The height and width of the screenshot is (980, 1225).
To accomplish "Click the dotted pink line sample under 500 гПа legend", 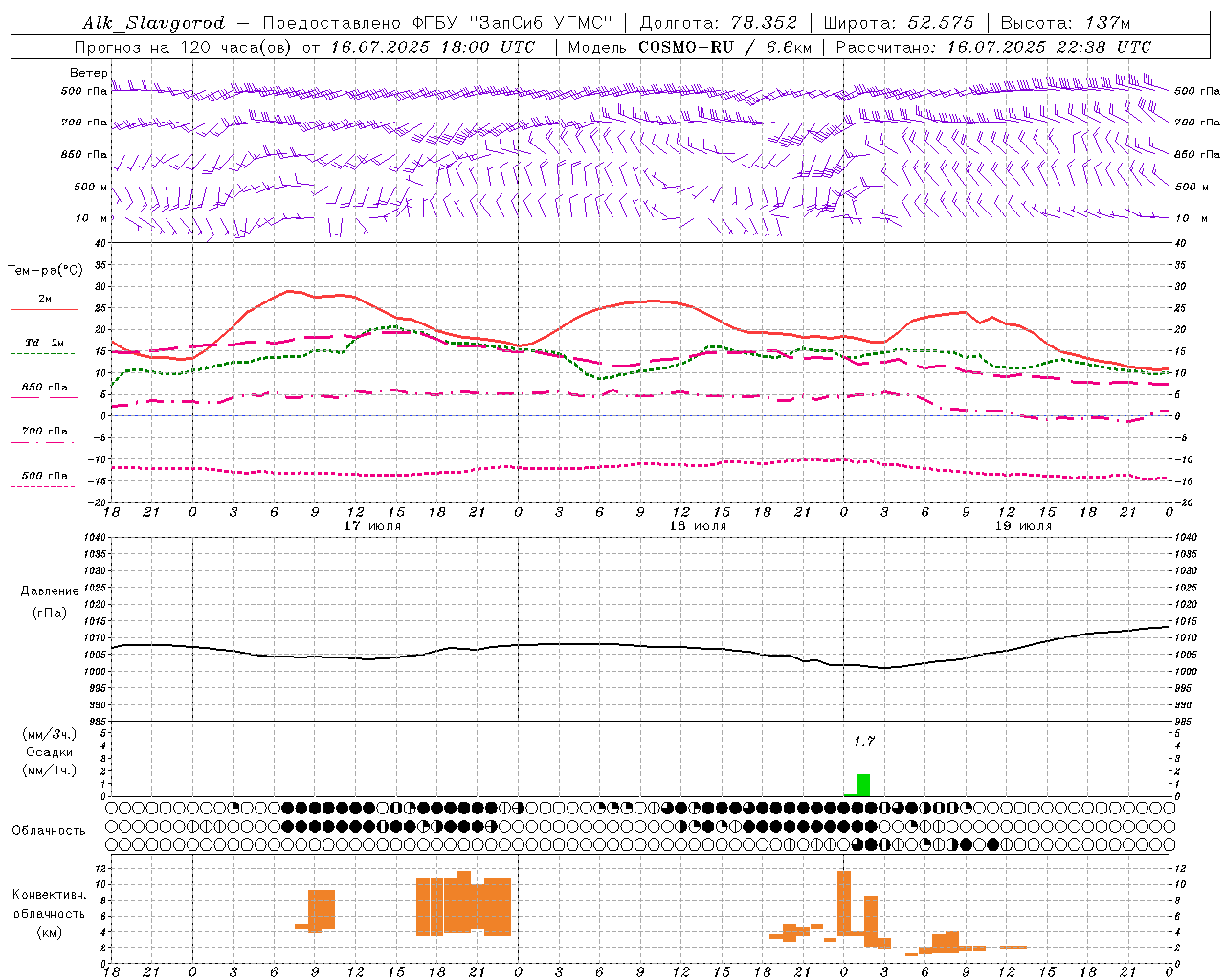I will tap(42, 487).
